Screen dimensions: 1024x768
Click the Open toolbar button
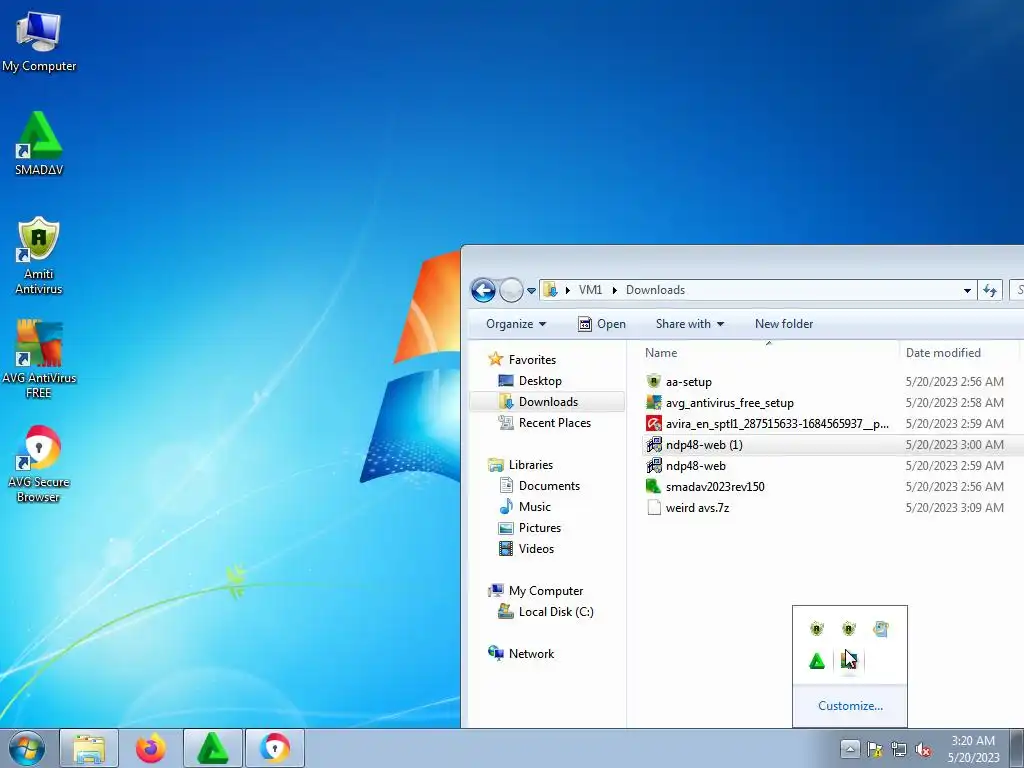(602, 324)
